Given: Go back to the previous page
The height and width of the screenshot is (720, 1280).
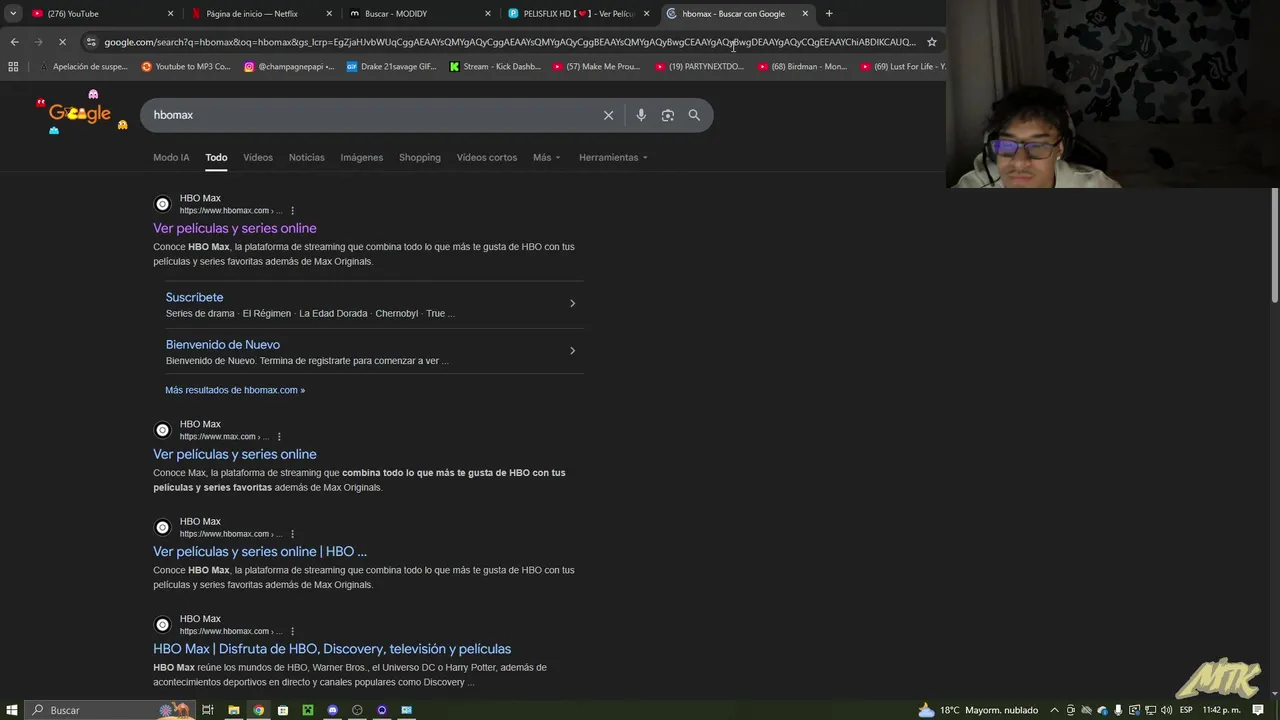Looking at the screenshot, I should click(x=14, y=42).
